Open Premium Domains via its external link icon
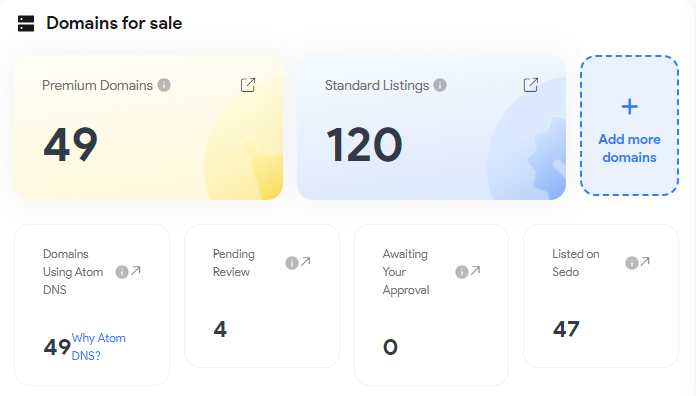Viewport: 696px width, 396px height. pos(248,85)
